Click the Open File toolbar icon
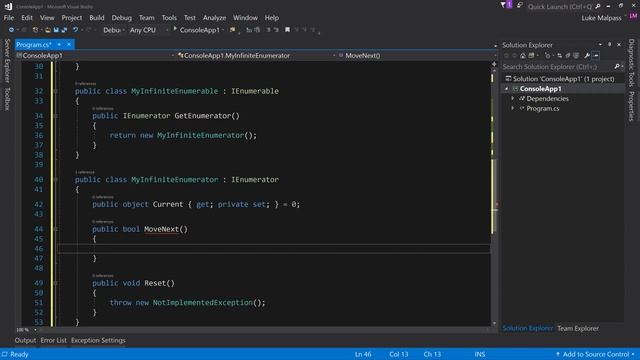The image size is (640, 360). pos(48,30)
